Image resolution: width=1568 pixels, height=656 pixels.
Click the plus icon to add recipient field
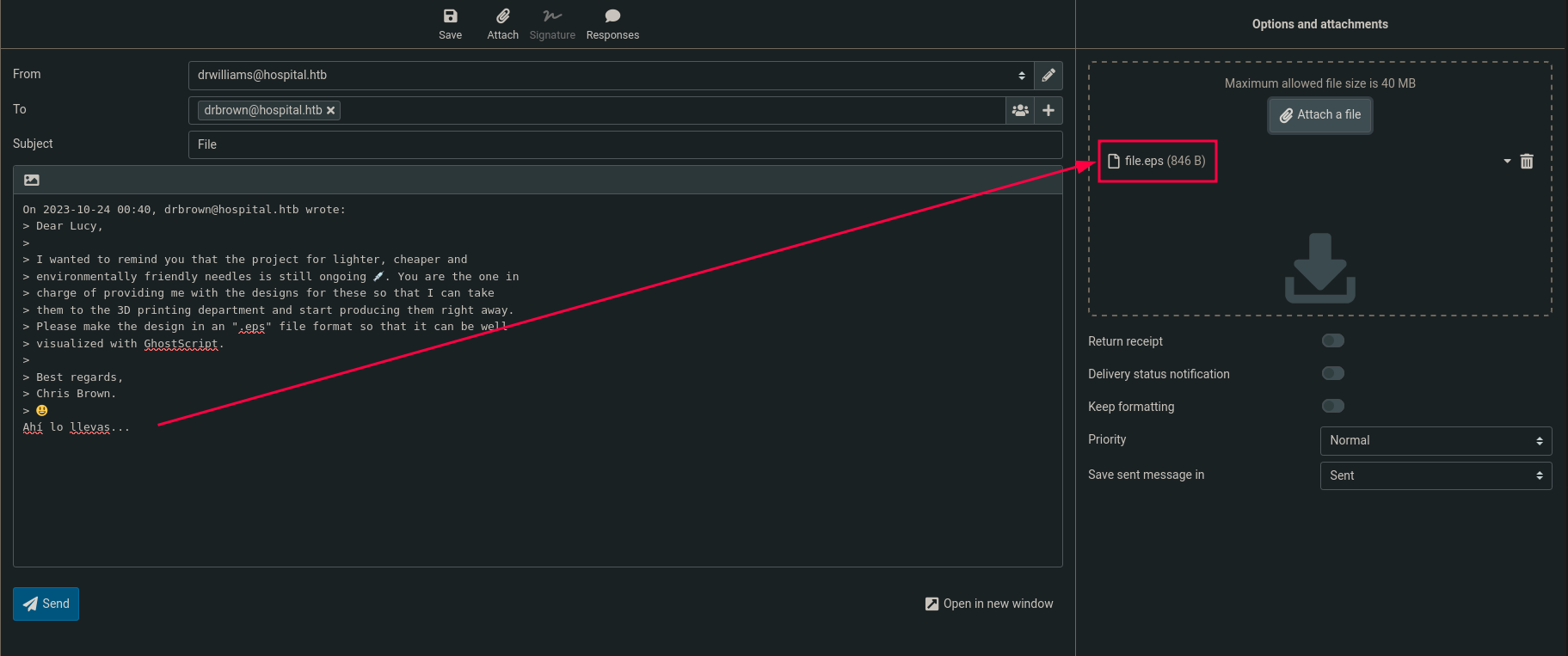click(1048, 110)
